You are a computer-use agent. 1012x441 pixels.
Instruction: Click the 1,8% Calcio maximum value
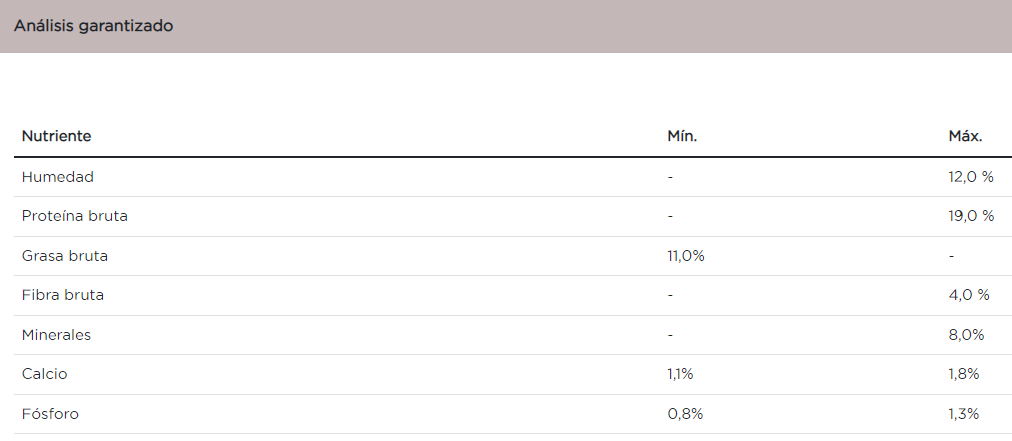(x=963, y=374)
